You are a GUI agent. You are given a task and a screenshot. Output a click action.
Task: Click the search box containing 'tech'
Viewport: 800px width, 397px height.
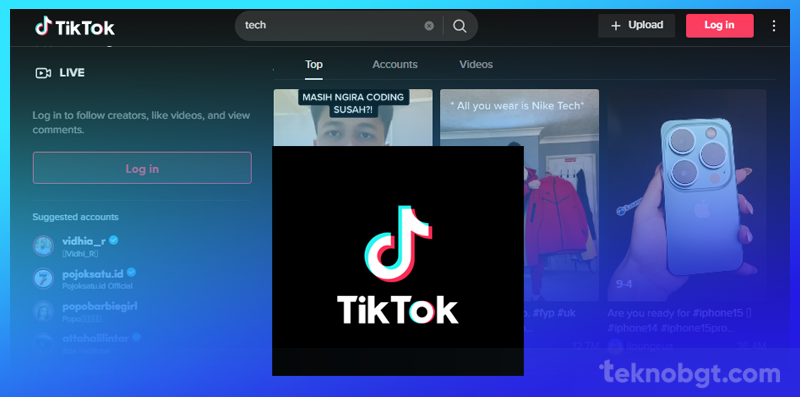356,26
